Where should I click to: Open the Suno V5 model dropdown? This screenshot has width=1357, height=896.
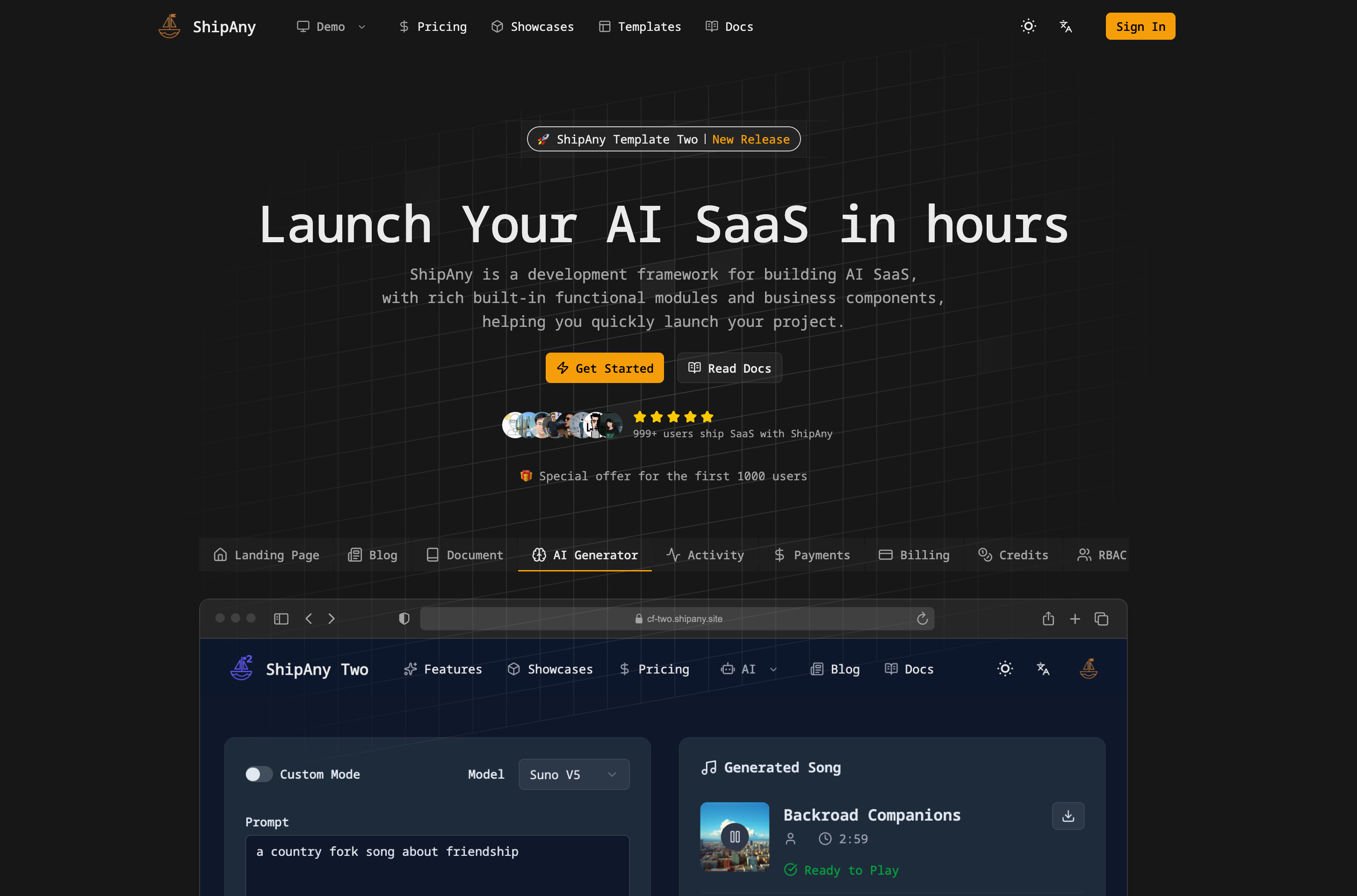[x=574, y=774]
